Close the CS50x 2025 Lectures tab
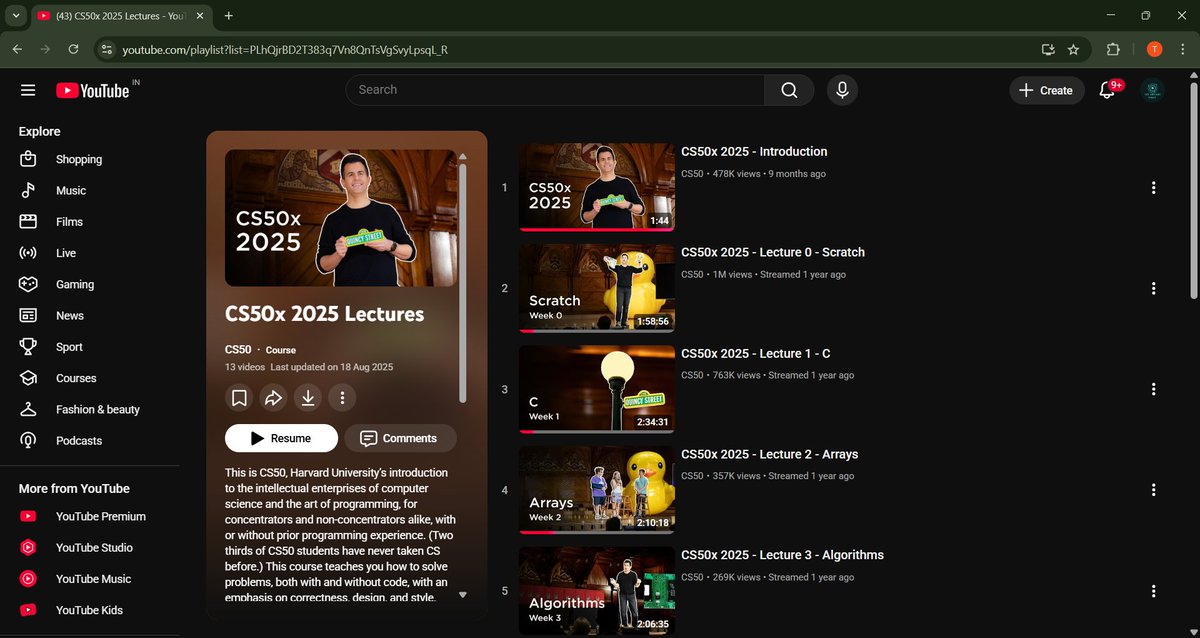This screenshot has height=638, width=1200. pyautogui.click(x=199, y=16)
